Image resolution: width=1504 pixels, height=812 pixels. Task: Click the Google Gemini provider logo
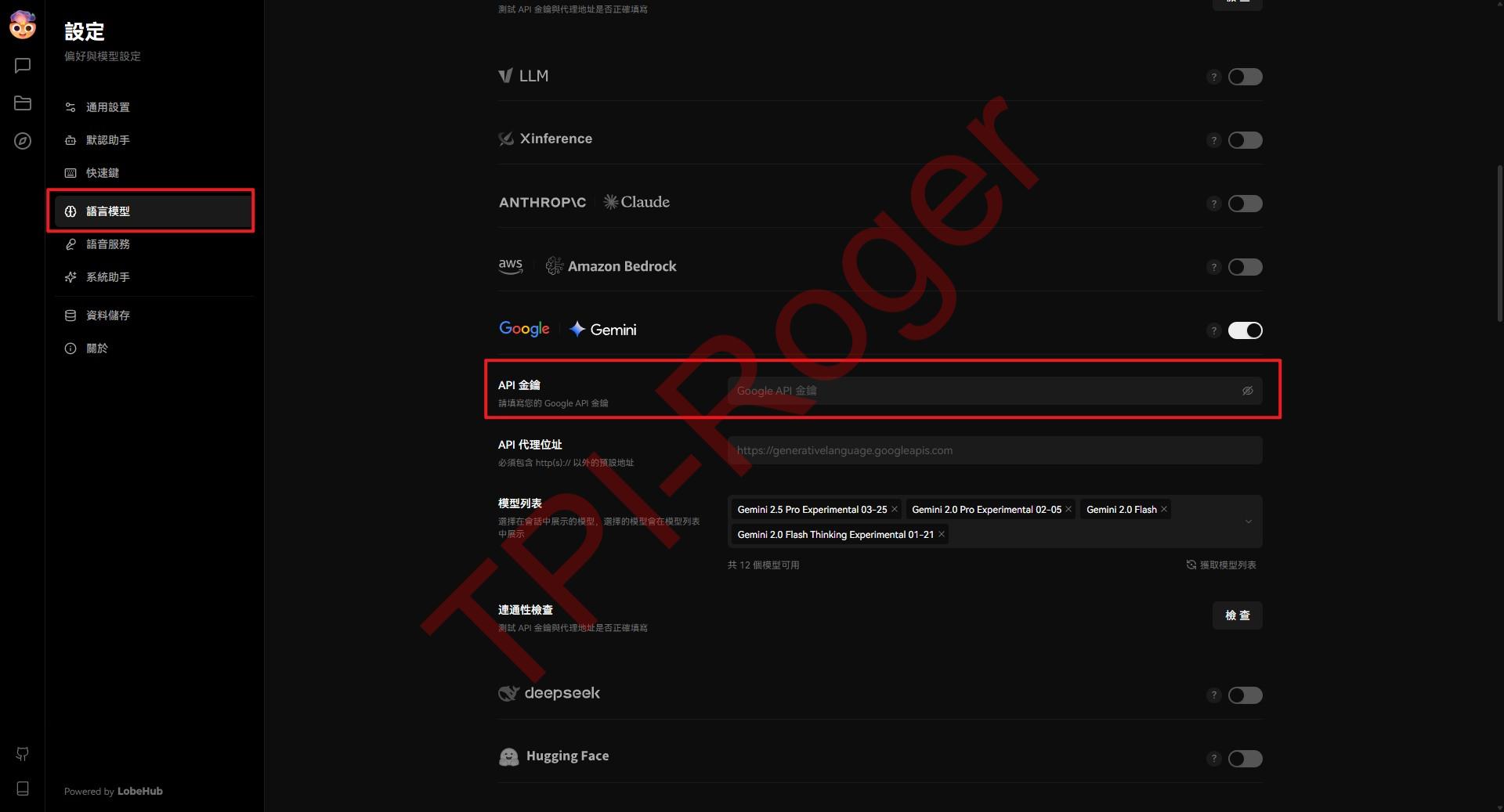(x=568, y=330)
